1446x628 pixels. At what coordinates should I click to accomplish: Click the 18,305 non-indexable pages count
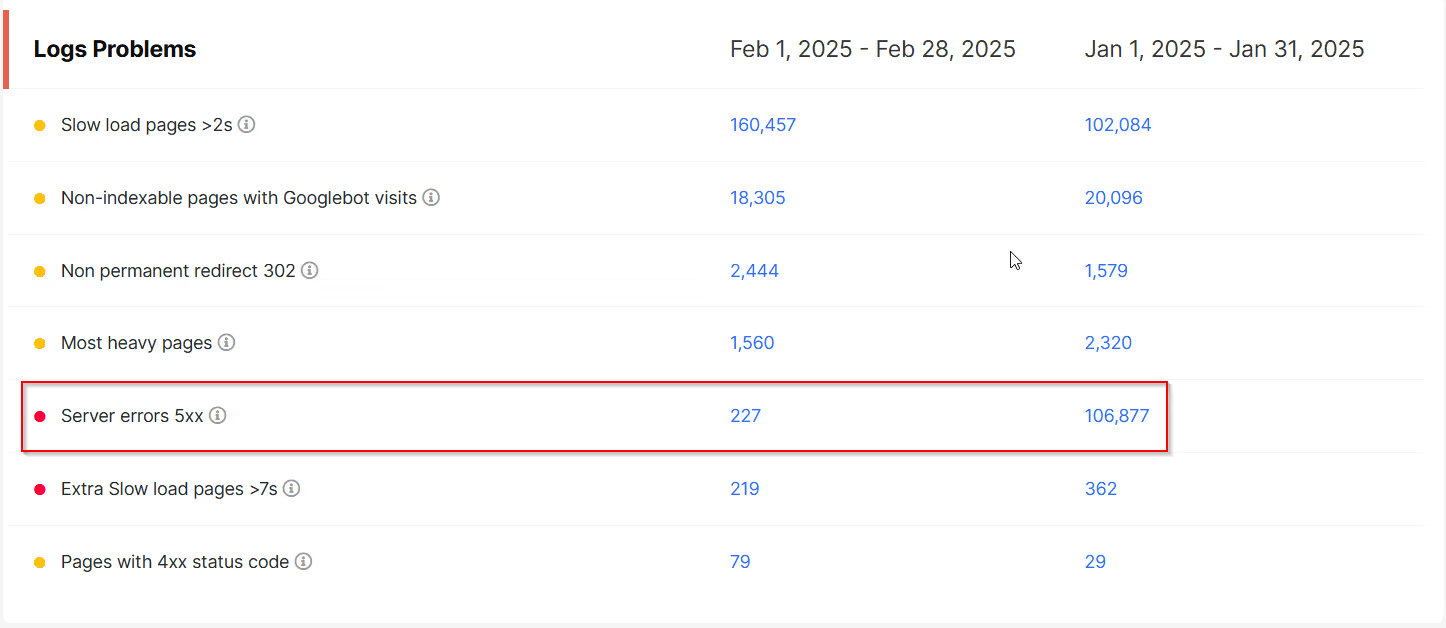[758, 198]
